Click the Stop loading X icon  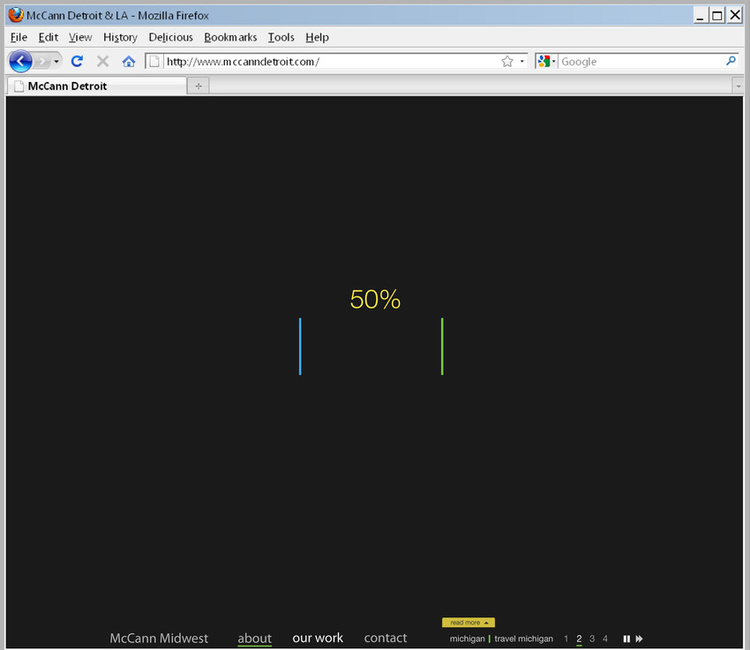pyautogui.click(x=102, y=62)
